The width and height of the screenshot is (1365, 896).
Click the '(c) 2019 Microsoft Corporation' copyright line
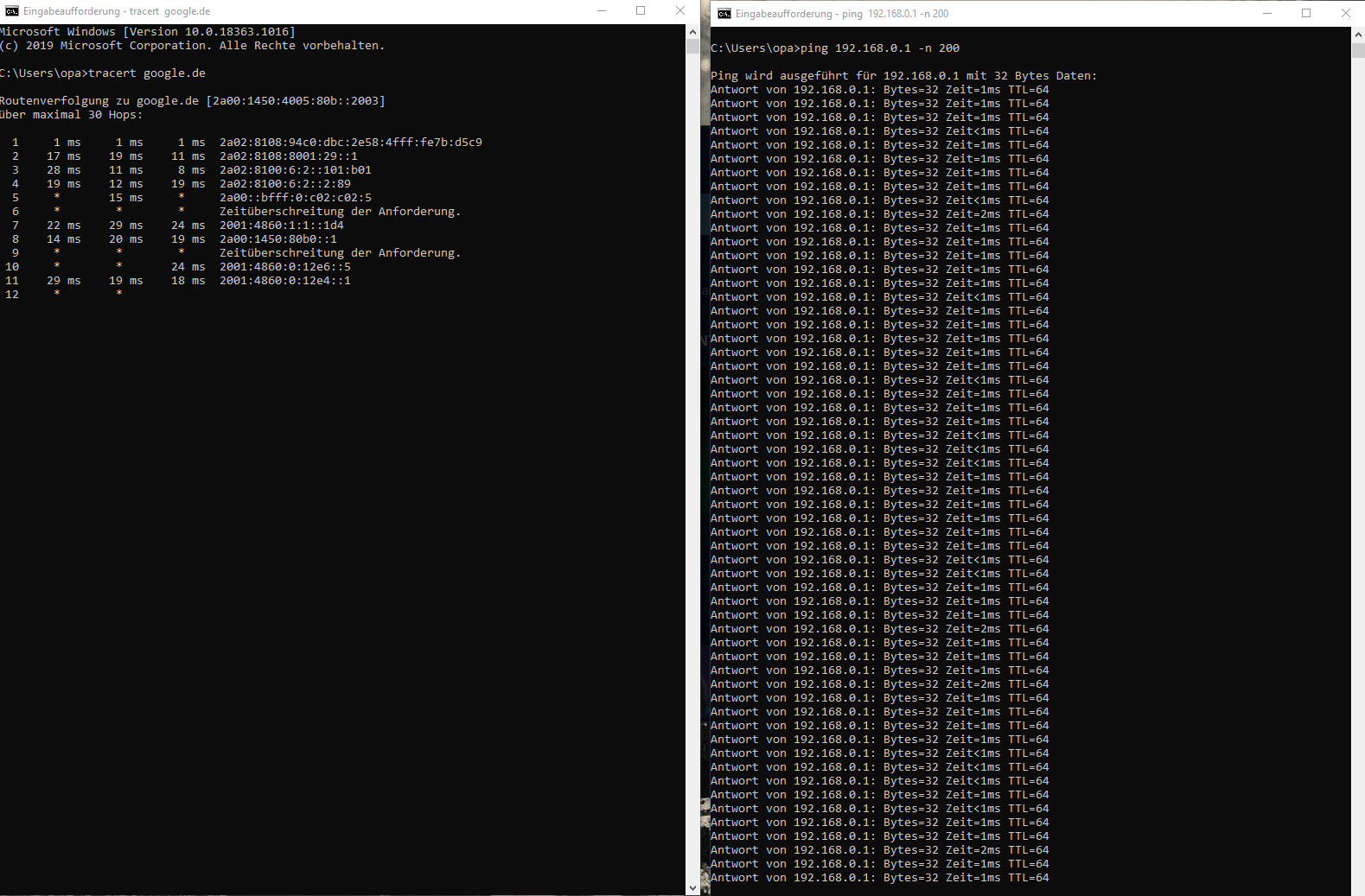[x=192, y=46]
